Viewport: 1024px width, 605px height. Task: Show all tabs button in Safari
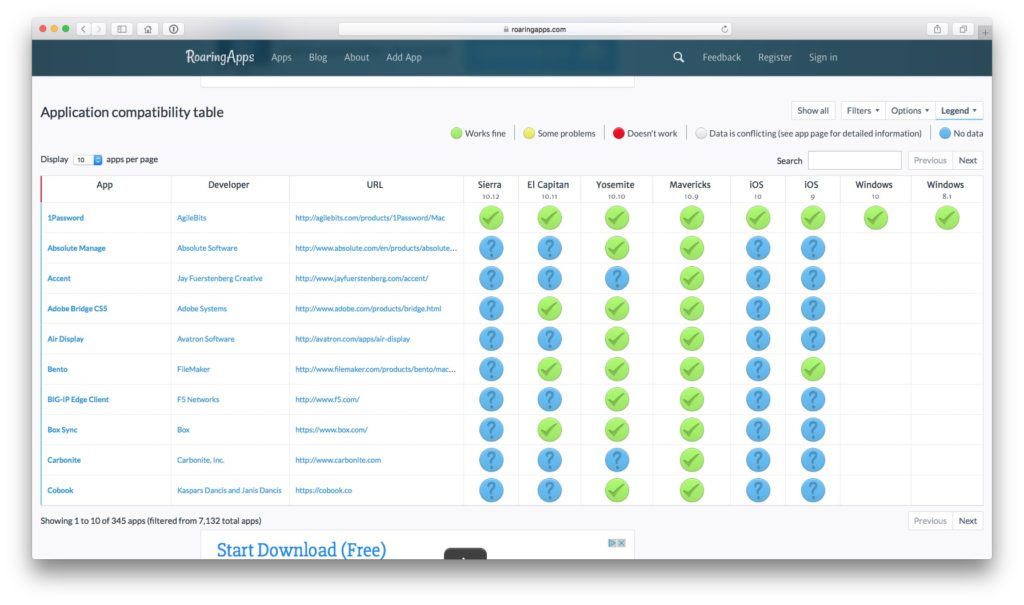pyautogui.click(x=963, y=29)
